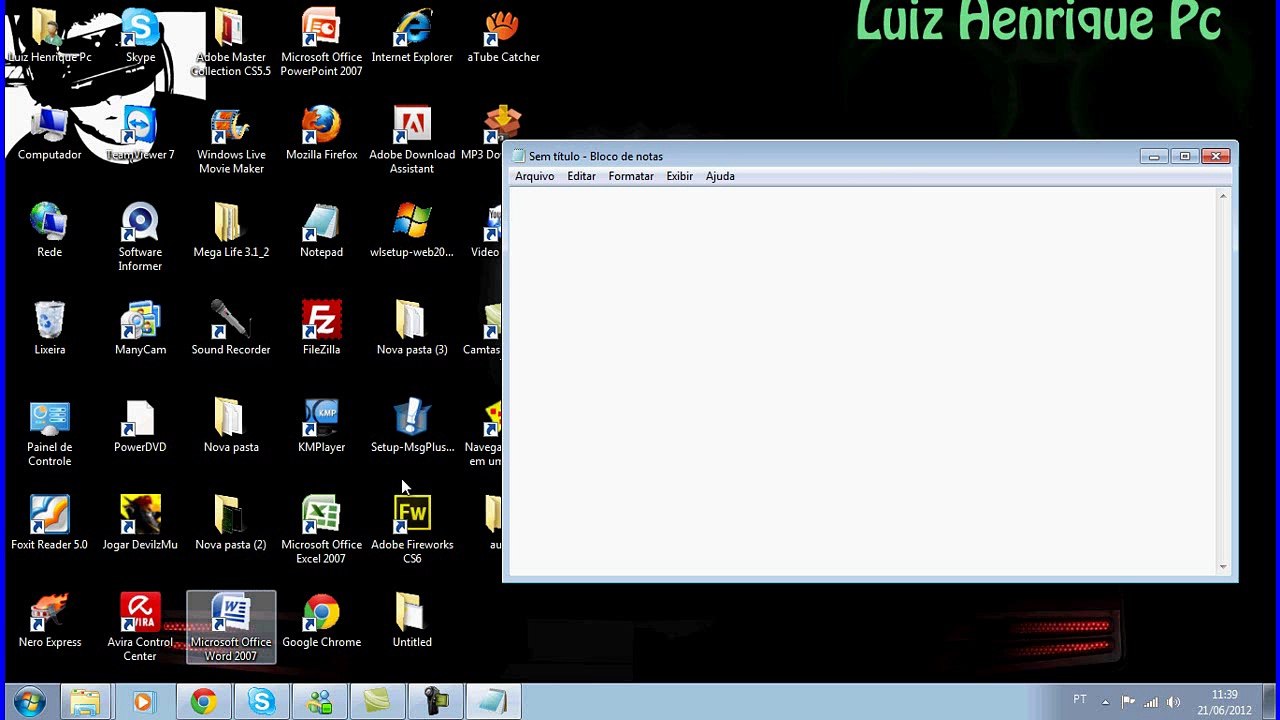Launch ManyCam from desktop
The height and width of the screenshot is (720, 1280).
(140, 328)
